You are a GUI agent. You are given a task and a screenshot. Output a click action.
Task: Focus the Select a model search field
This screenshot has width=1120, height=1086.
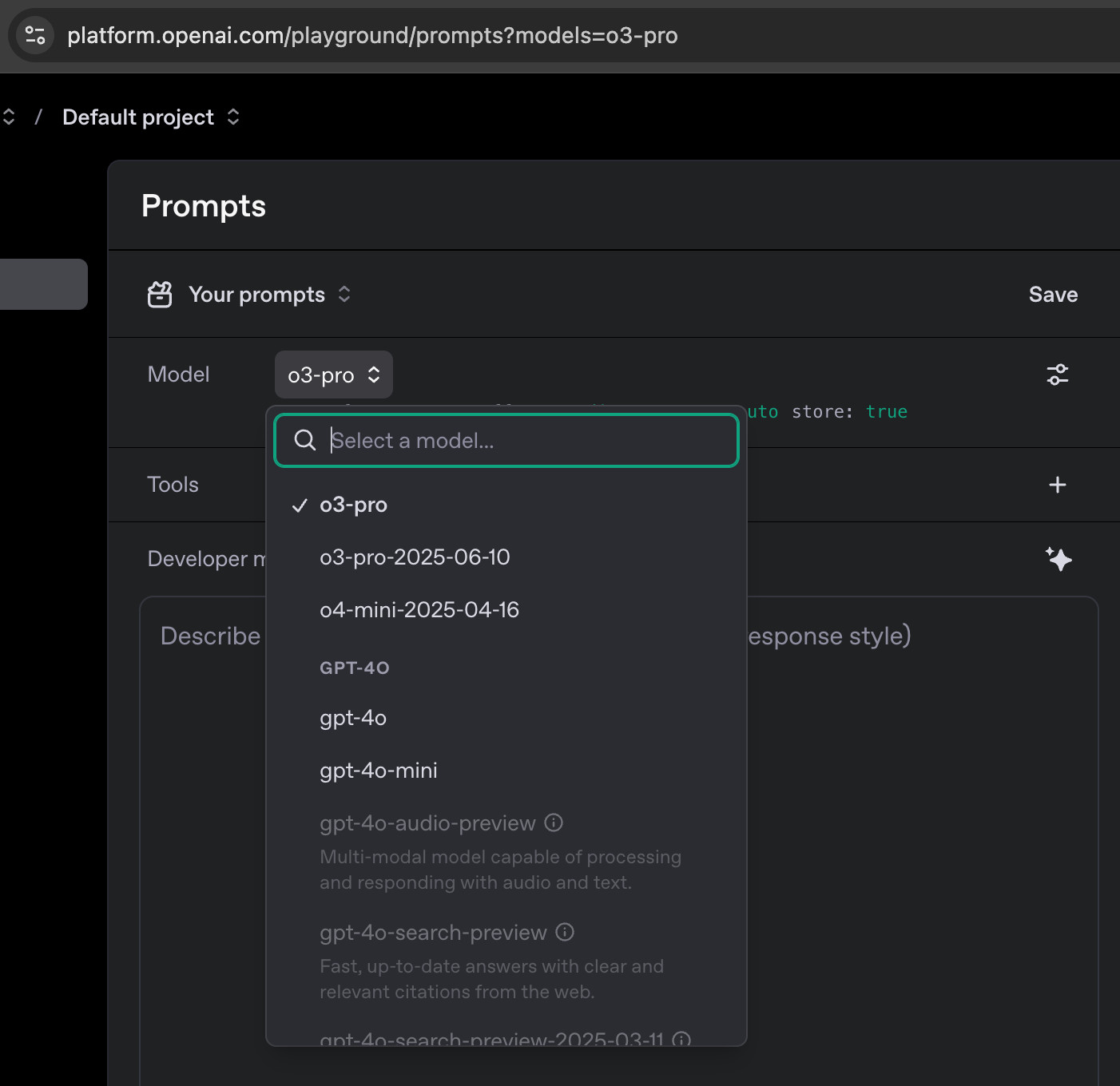tap(506, 440)
